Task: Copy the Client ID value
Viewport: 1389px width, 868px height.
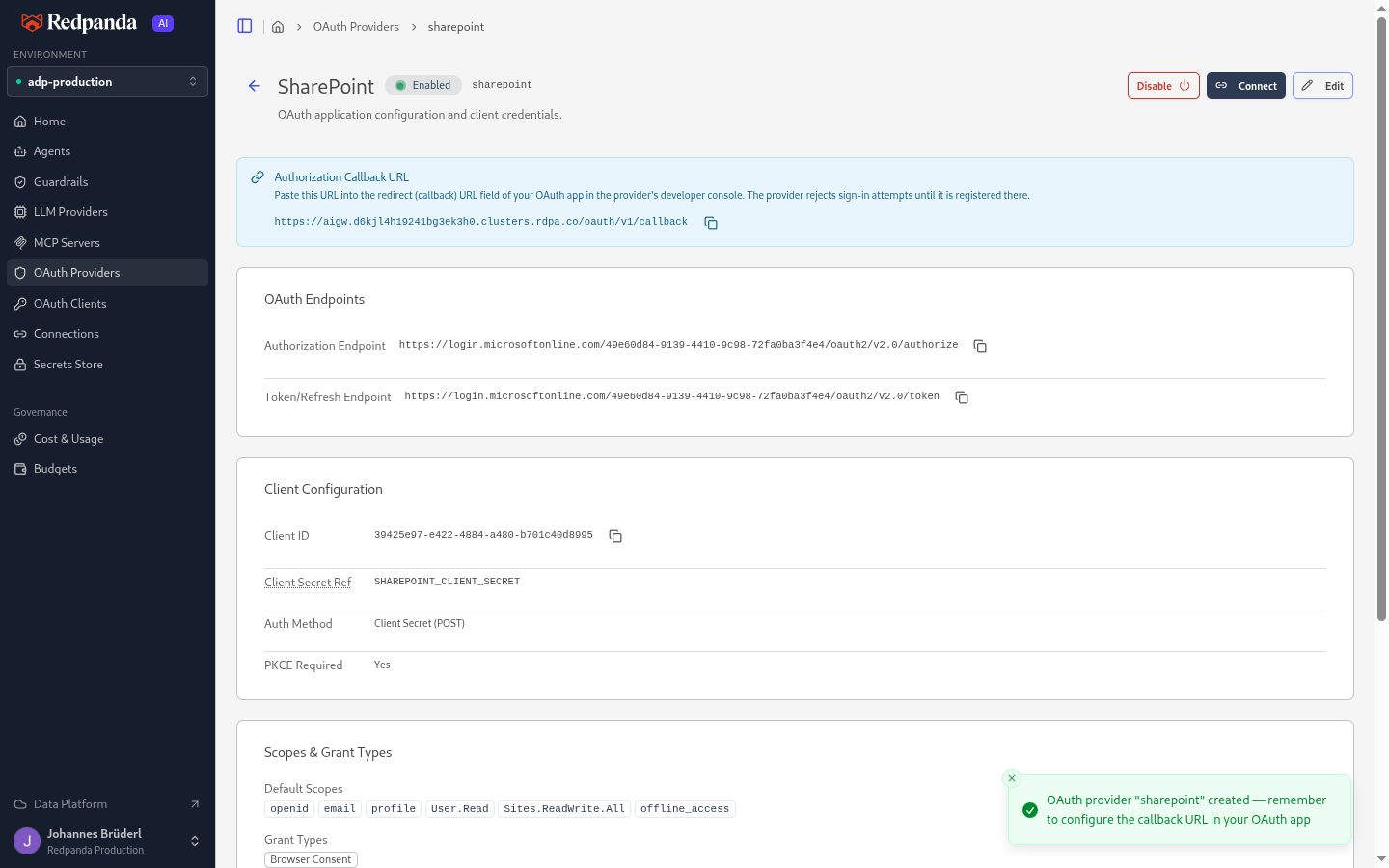Action: pyautogui.click(x=615, y=536)
